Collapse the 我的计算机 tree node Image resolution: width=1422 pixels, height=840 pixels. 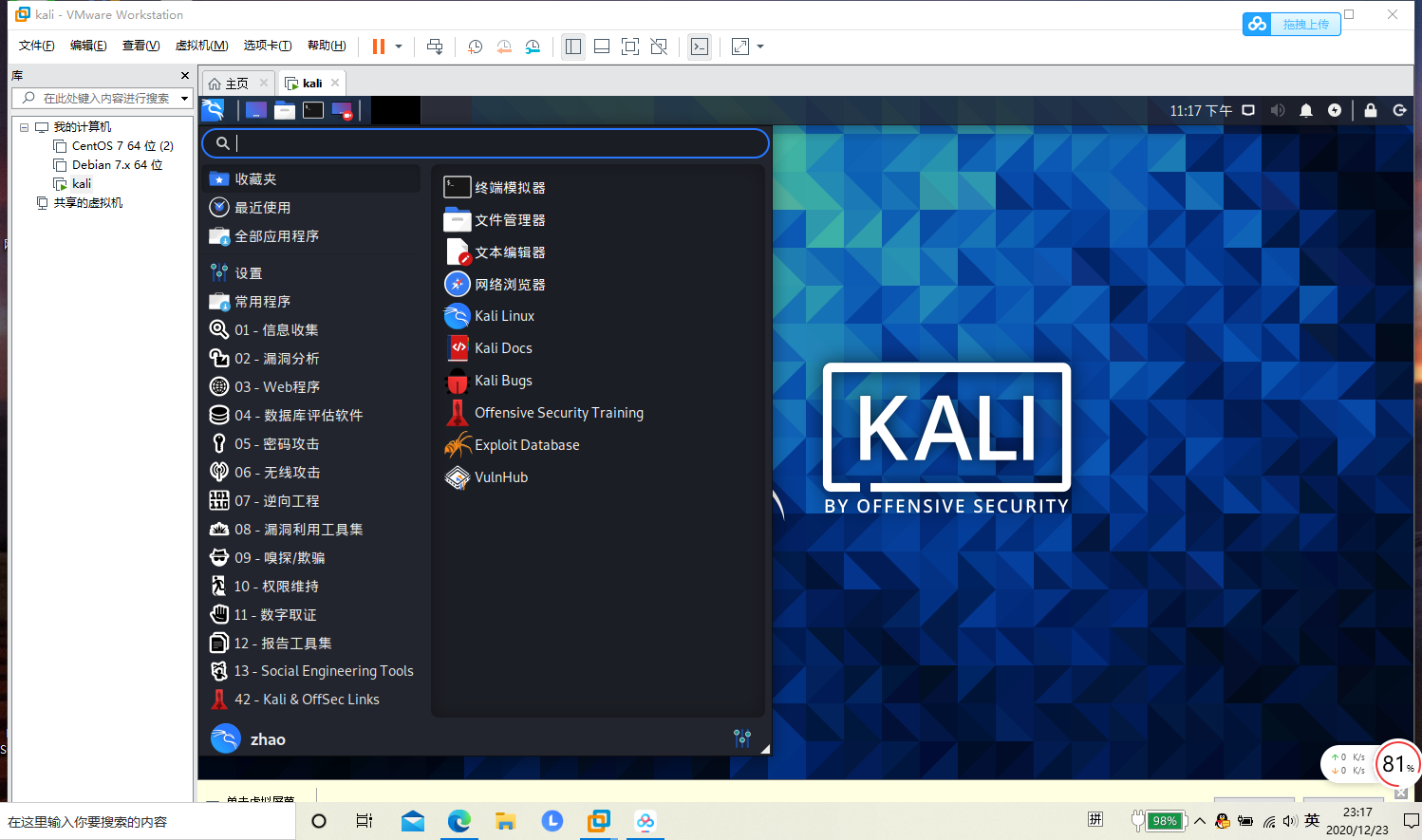click(25, 127)
